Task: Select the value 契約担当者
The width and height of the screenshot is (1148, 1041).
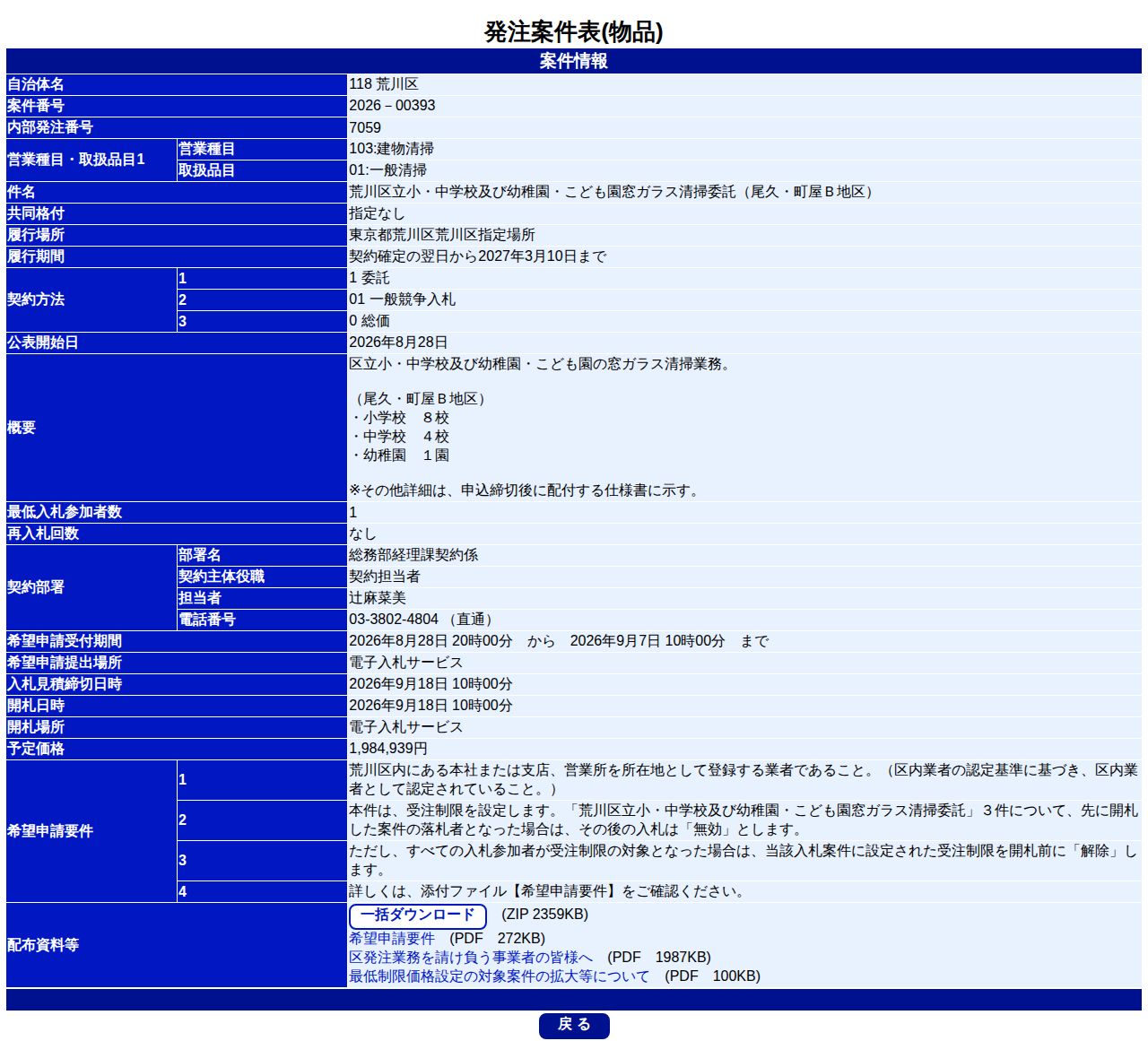Action: coord(385,577)
